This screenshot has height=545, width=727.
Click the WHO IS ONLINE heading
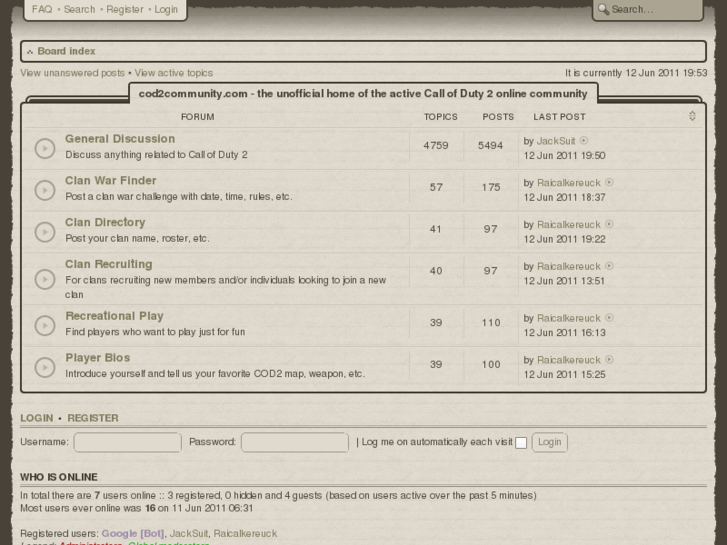tap(59, 477)
